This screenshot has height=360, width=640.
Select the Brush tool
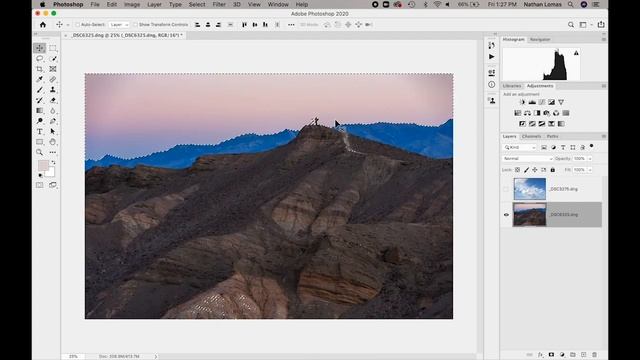40,90
